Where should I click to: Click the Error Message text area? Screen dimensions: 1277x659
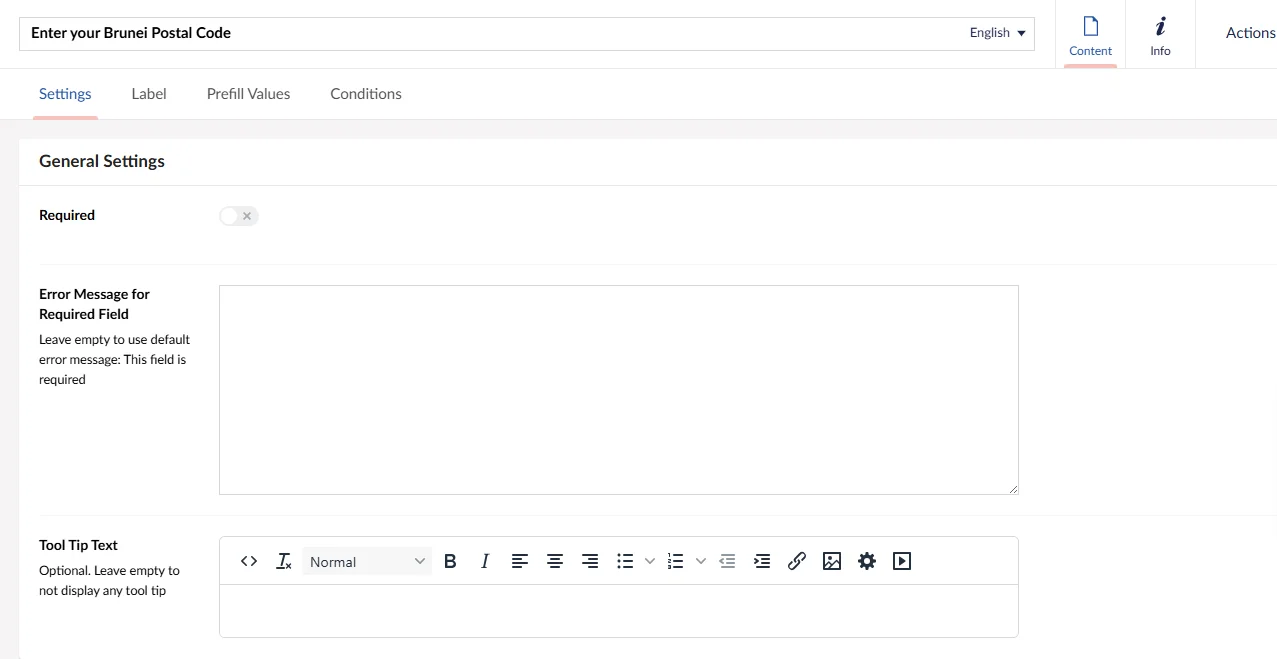point(618,389)
